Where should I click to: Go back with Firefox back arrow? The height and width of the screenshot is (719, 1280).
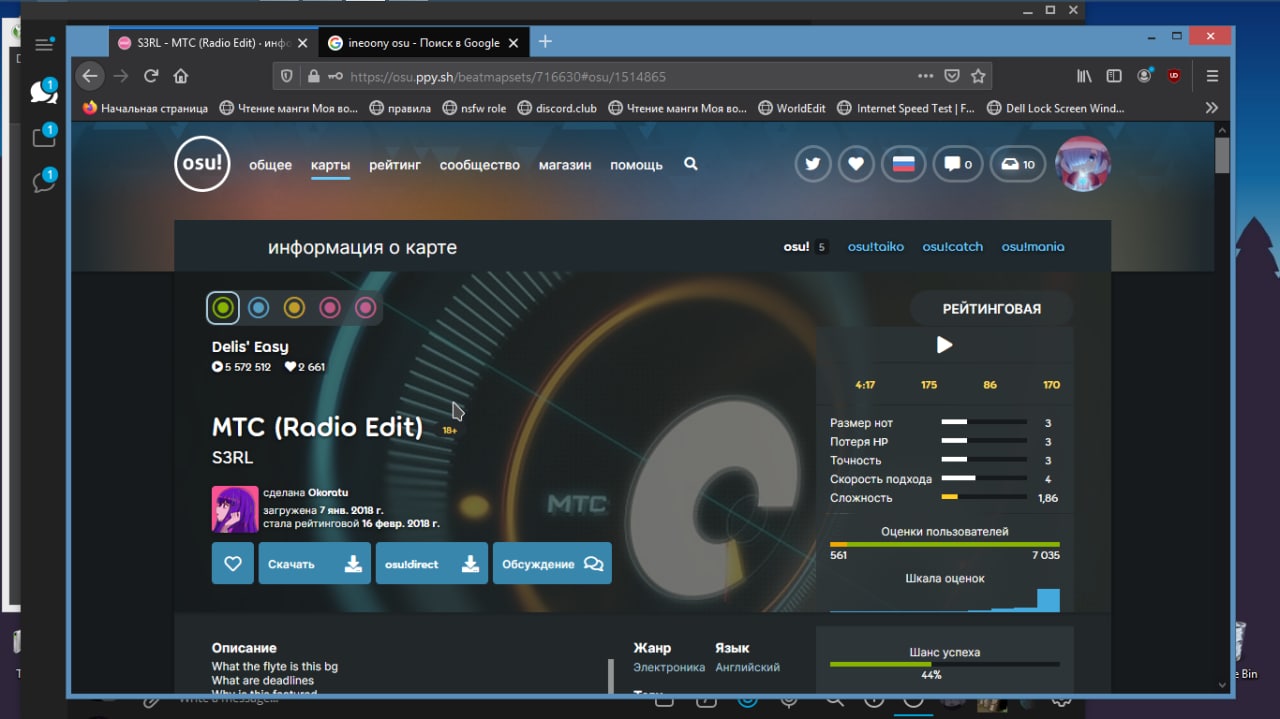[90, 76]
